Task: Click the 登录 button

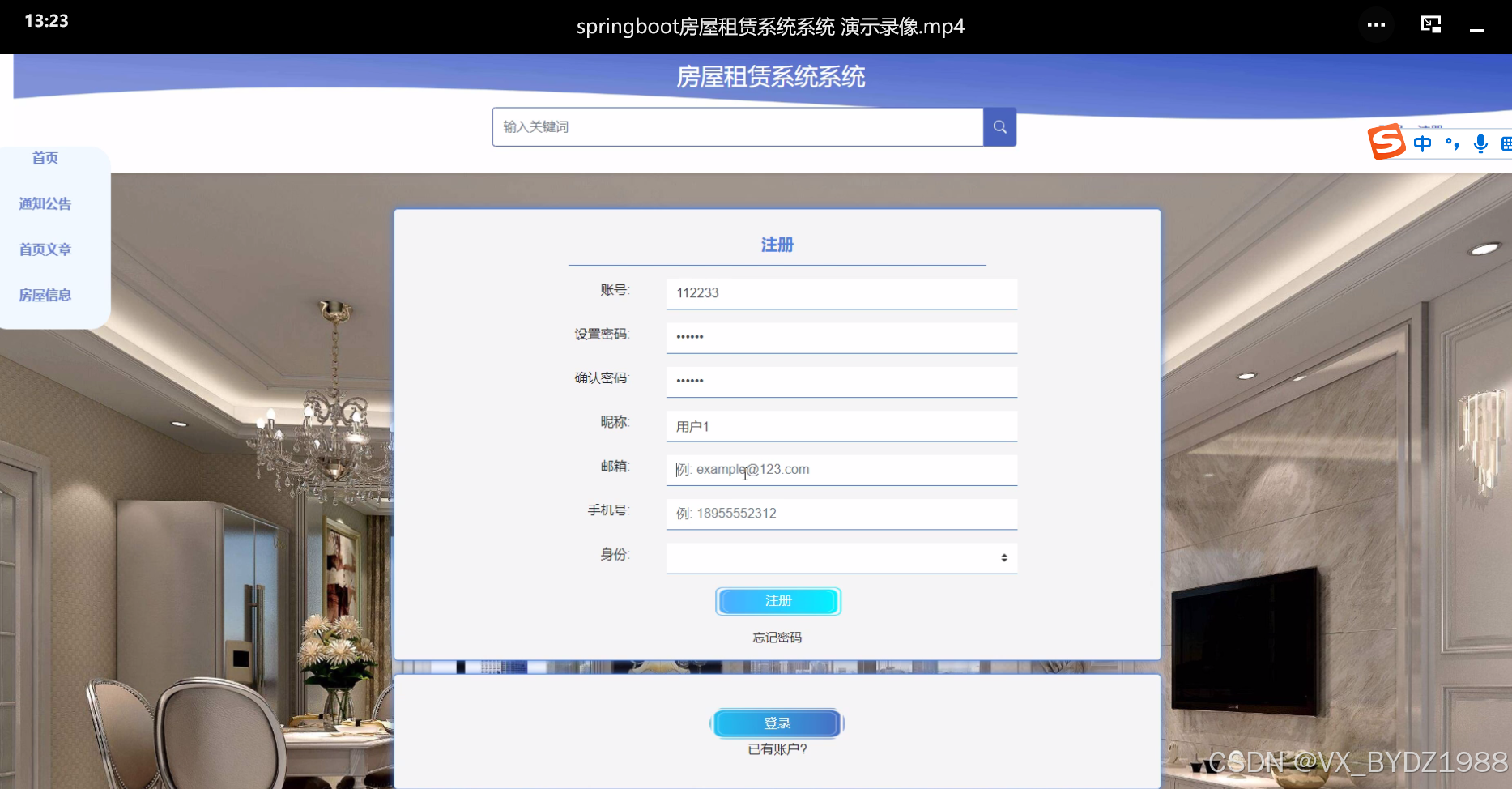Action: click(x=777, y=723)
